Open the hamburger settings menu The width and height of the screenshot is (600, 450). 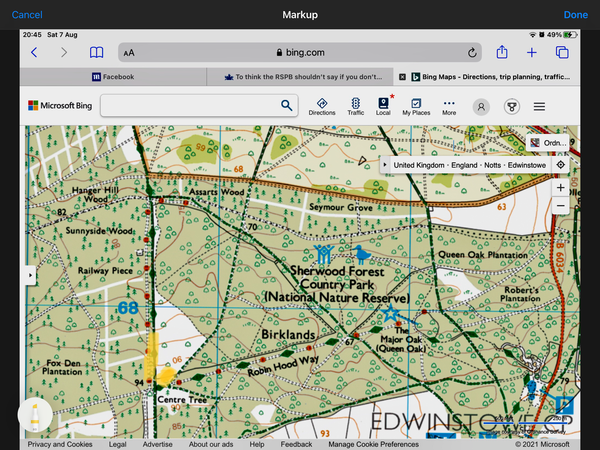pos(539,106)
